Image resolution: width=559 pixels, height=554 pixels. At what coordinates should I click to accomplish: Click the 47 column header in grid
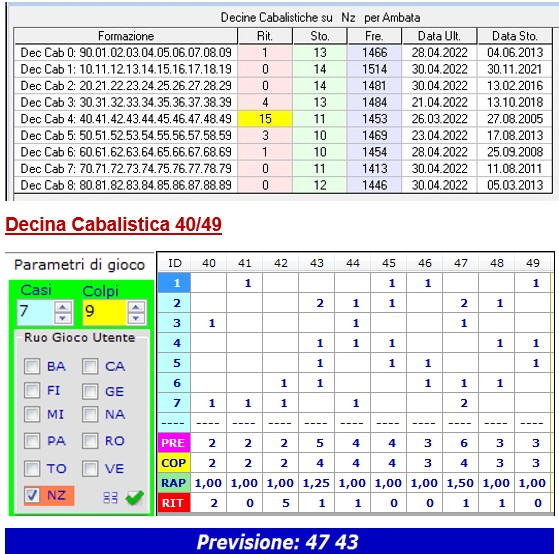[x=460, y=263]
